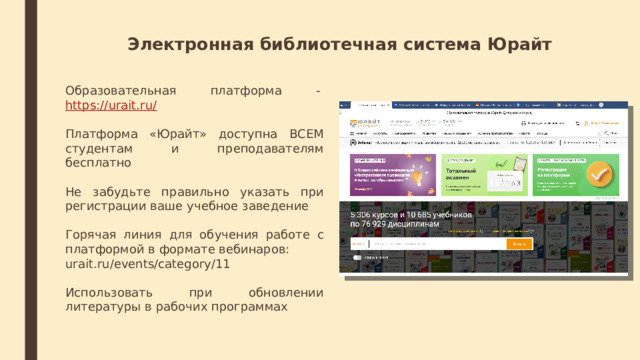Screen dimensions: 640x360
Task: Open the hamburger Каталог menu icon
Action: coord(352,133)
